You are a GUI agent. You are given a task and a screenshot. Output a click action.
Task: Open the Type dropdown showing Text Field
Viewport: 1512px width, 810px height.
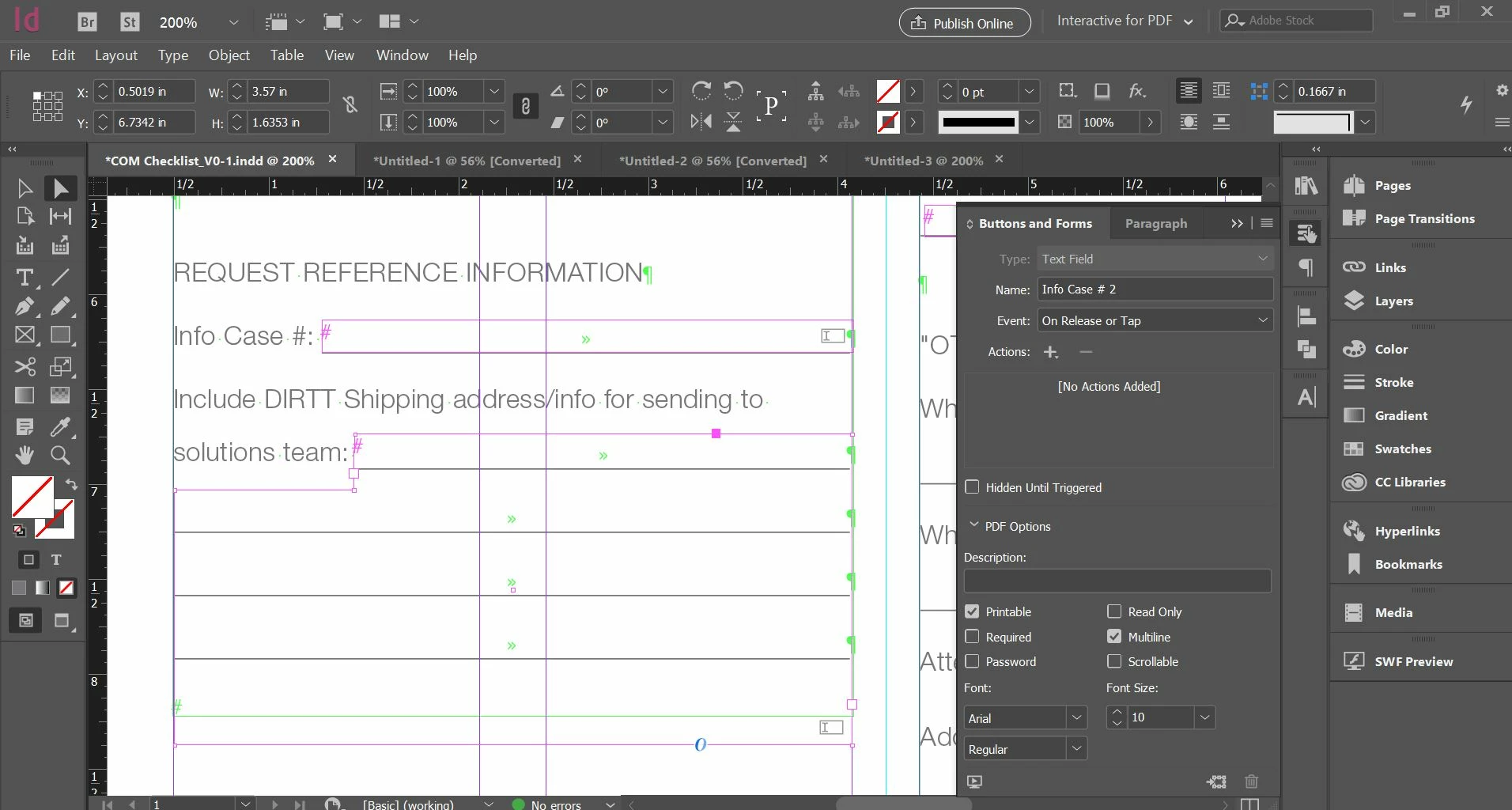pos(1155,259)
